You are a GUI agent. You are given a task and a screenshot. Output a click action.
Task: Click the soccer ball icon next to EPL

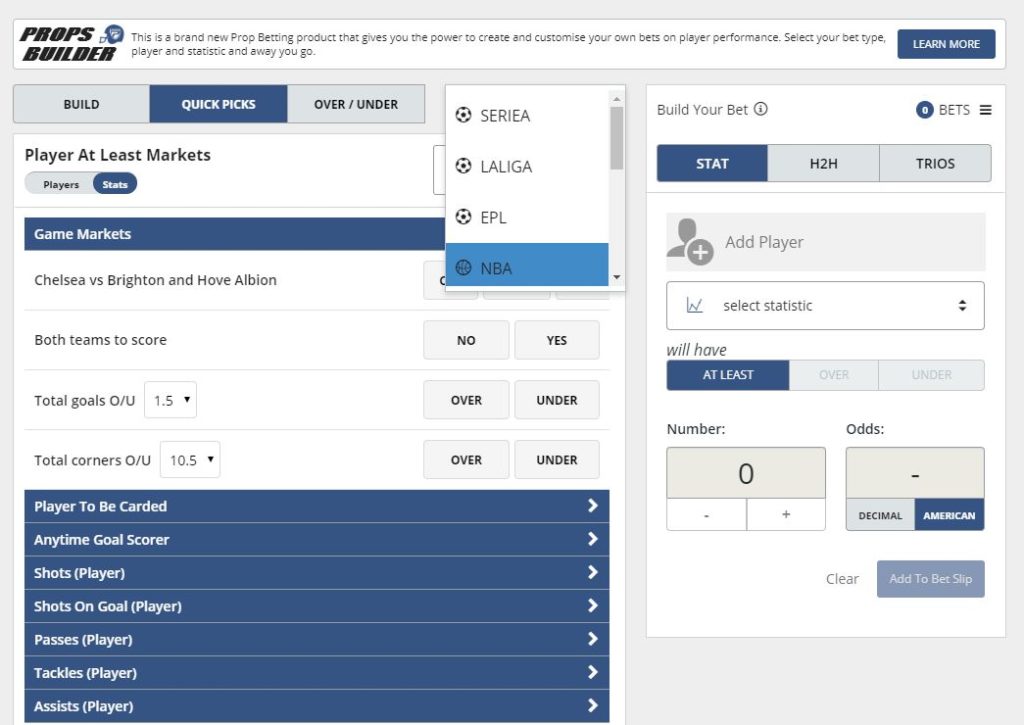pos(463,216)
